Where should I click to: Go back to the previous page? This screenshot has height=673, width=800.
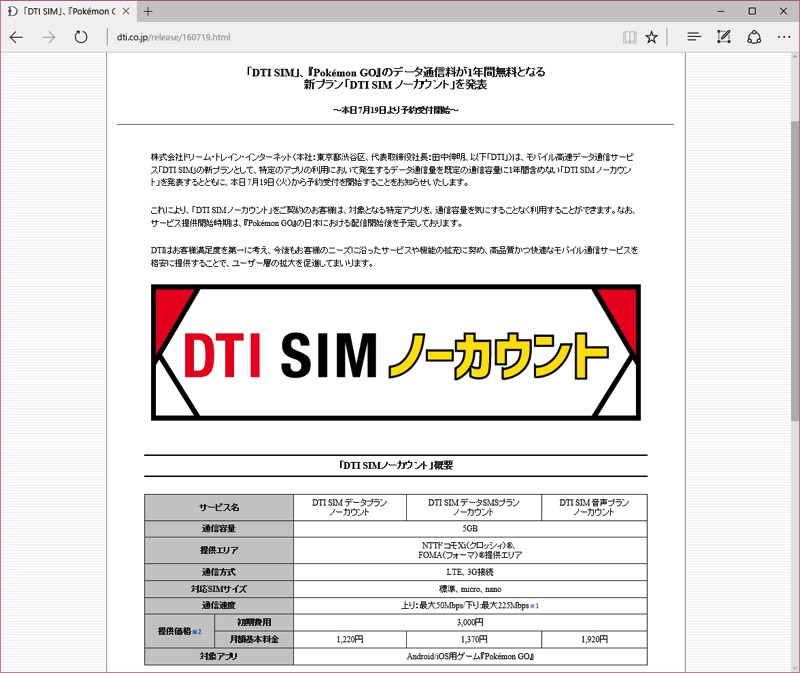(16, 37)
